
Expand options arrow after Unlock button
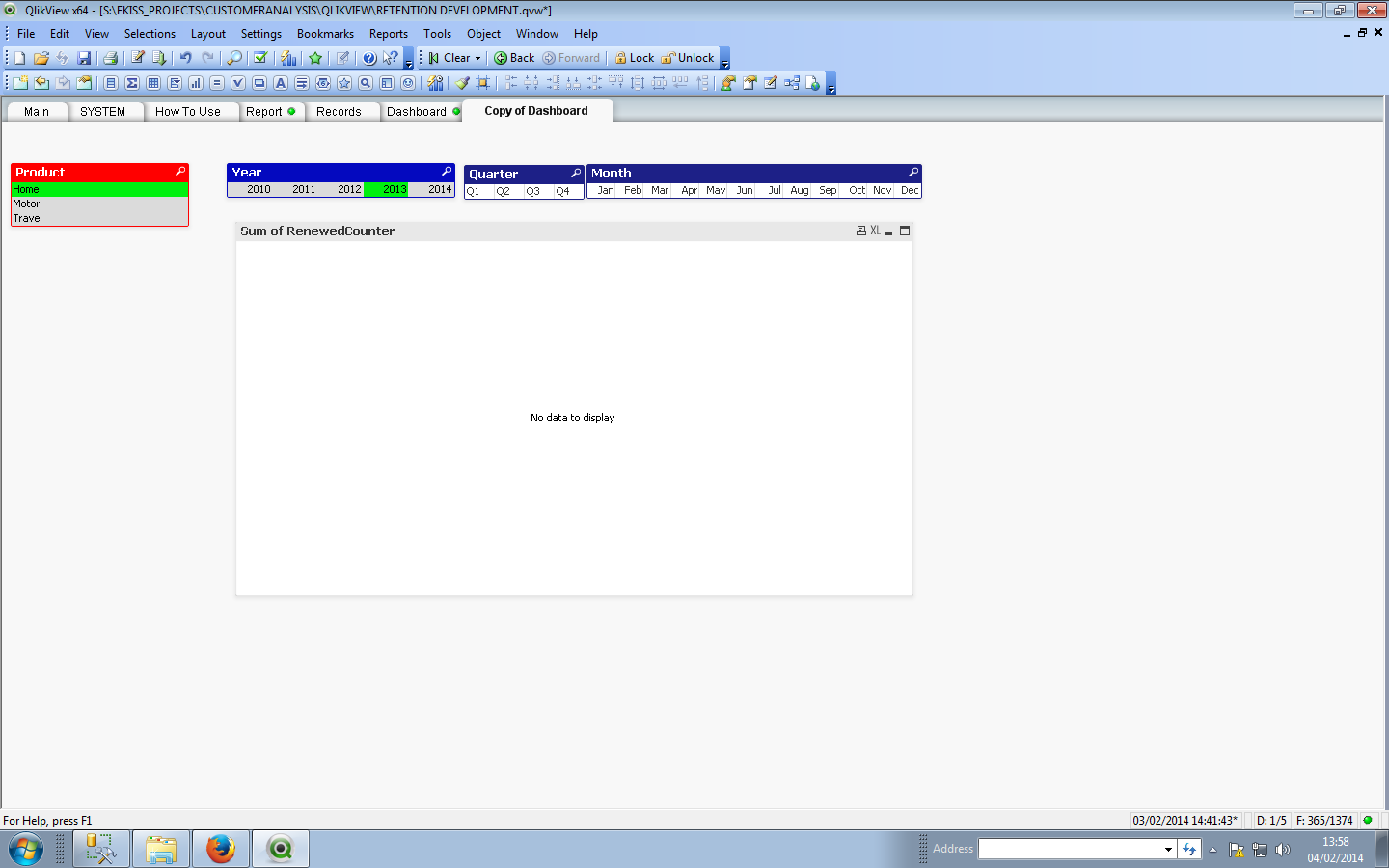(725, 59)
